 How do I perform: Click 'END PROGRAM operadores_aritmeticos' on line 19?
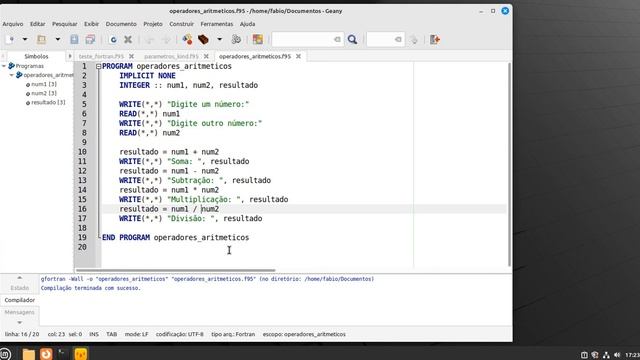pyautogui.click(x=176, y=238)
